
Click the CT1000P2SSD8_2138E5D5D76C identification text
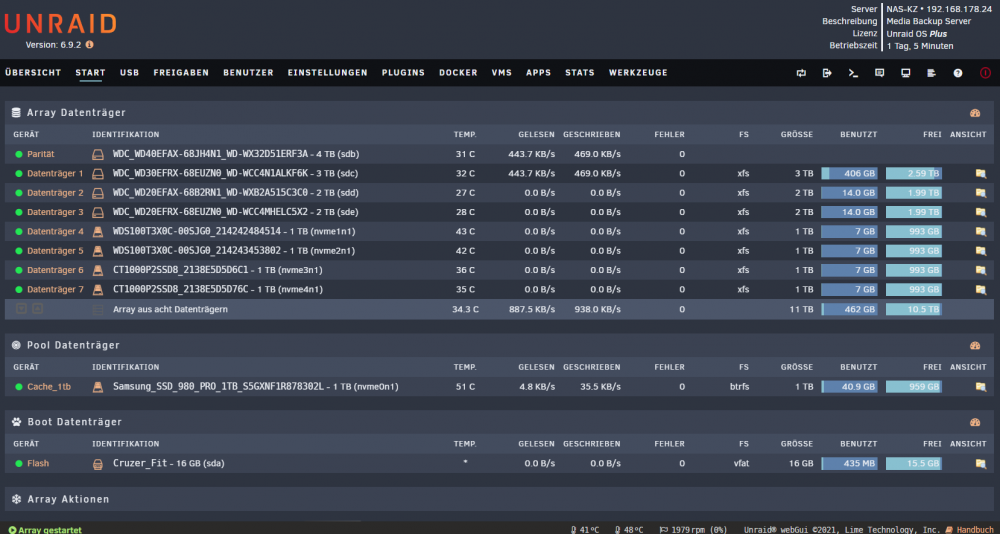pos(180,290)
